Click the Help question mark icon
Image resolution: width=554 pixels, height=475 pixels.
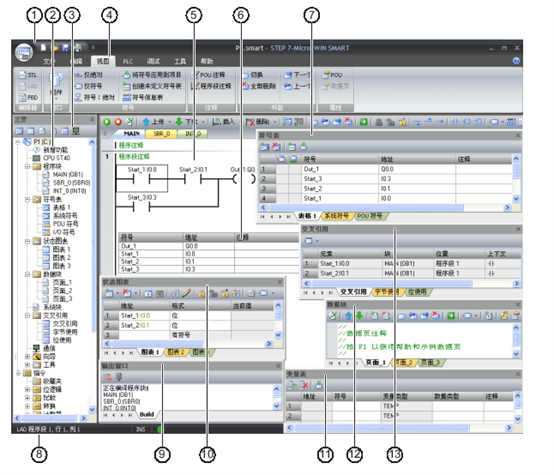coord(516,61)
